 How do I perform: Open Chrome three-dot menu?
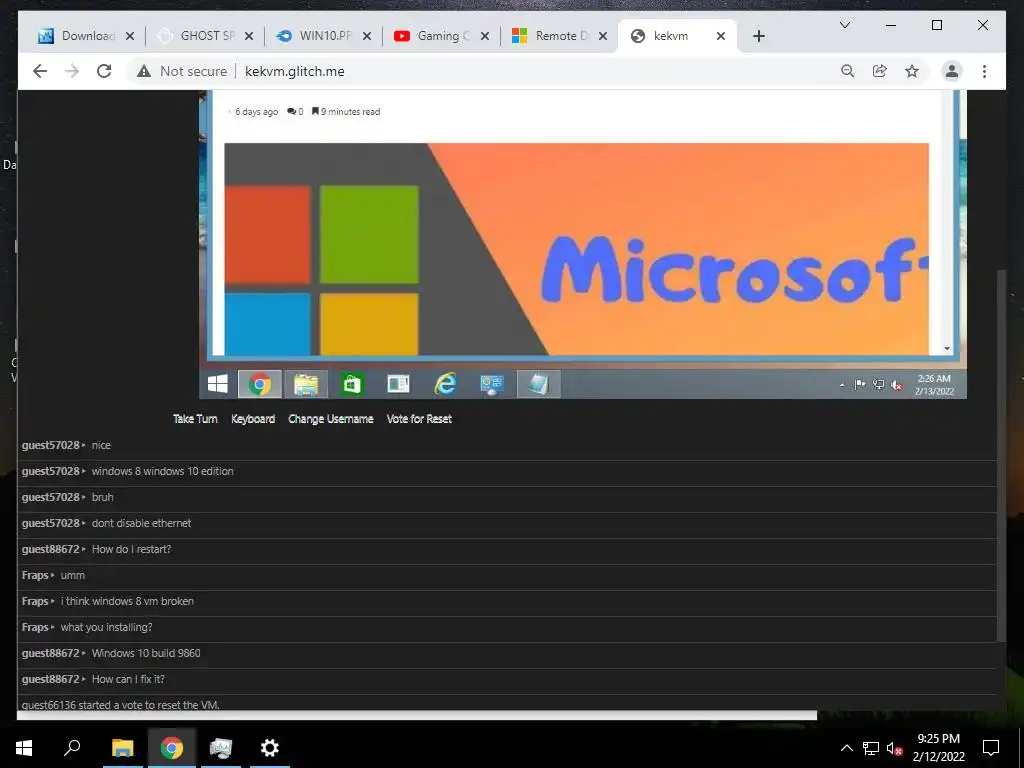[984, 71]
